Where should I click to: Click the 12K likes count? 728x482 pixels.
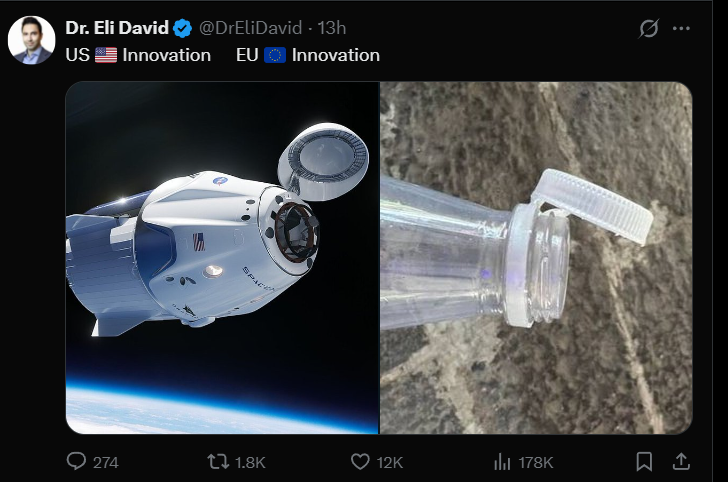point(390,462)
